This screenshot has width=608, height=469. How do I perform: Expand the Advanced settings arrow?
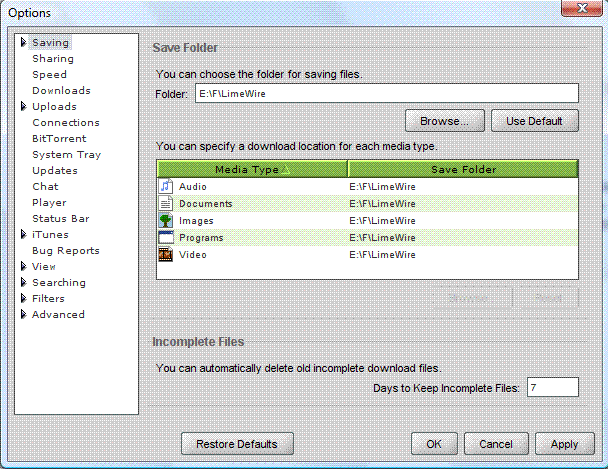click(x=23, y=315)
